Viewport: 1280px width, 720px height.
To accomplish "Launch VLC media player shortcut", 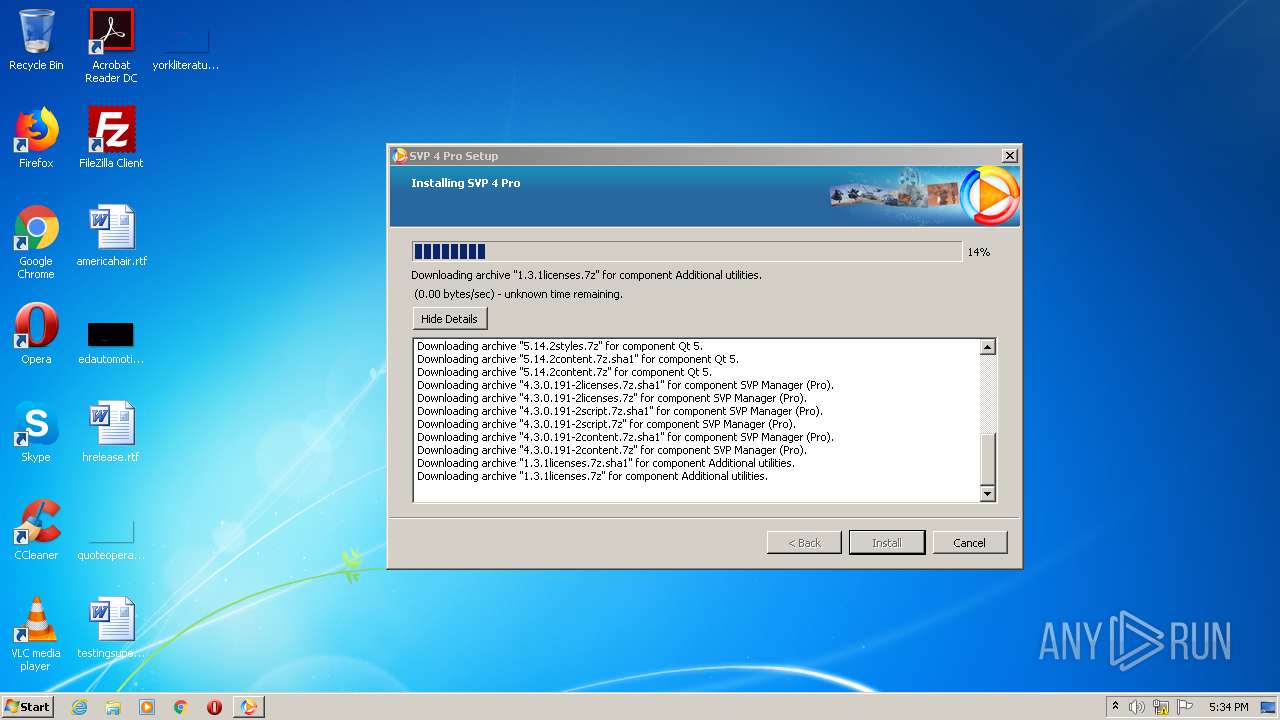I will (36, 634).
